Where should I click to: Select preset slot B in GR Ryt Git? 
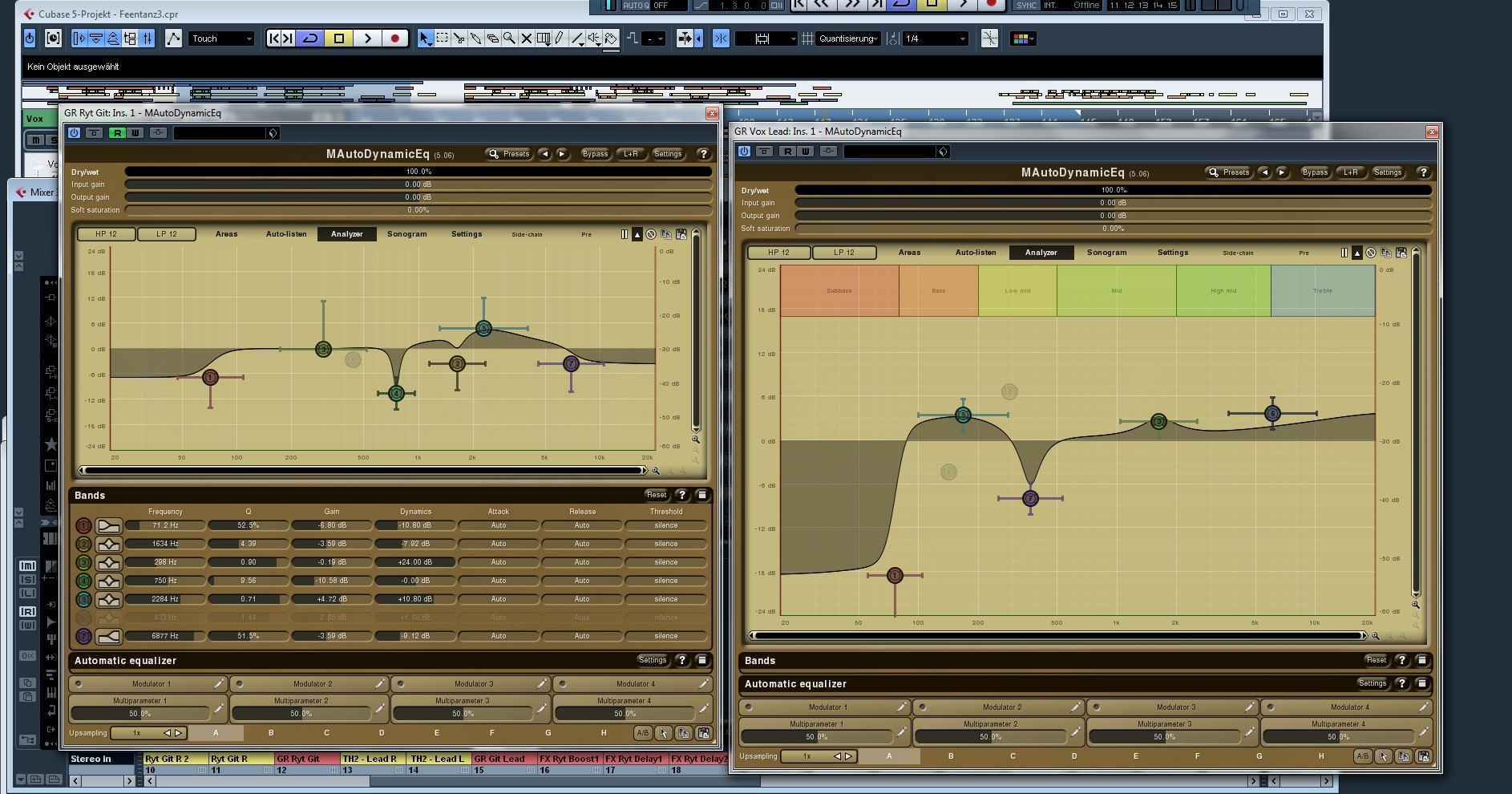click(271, 733)
